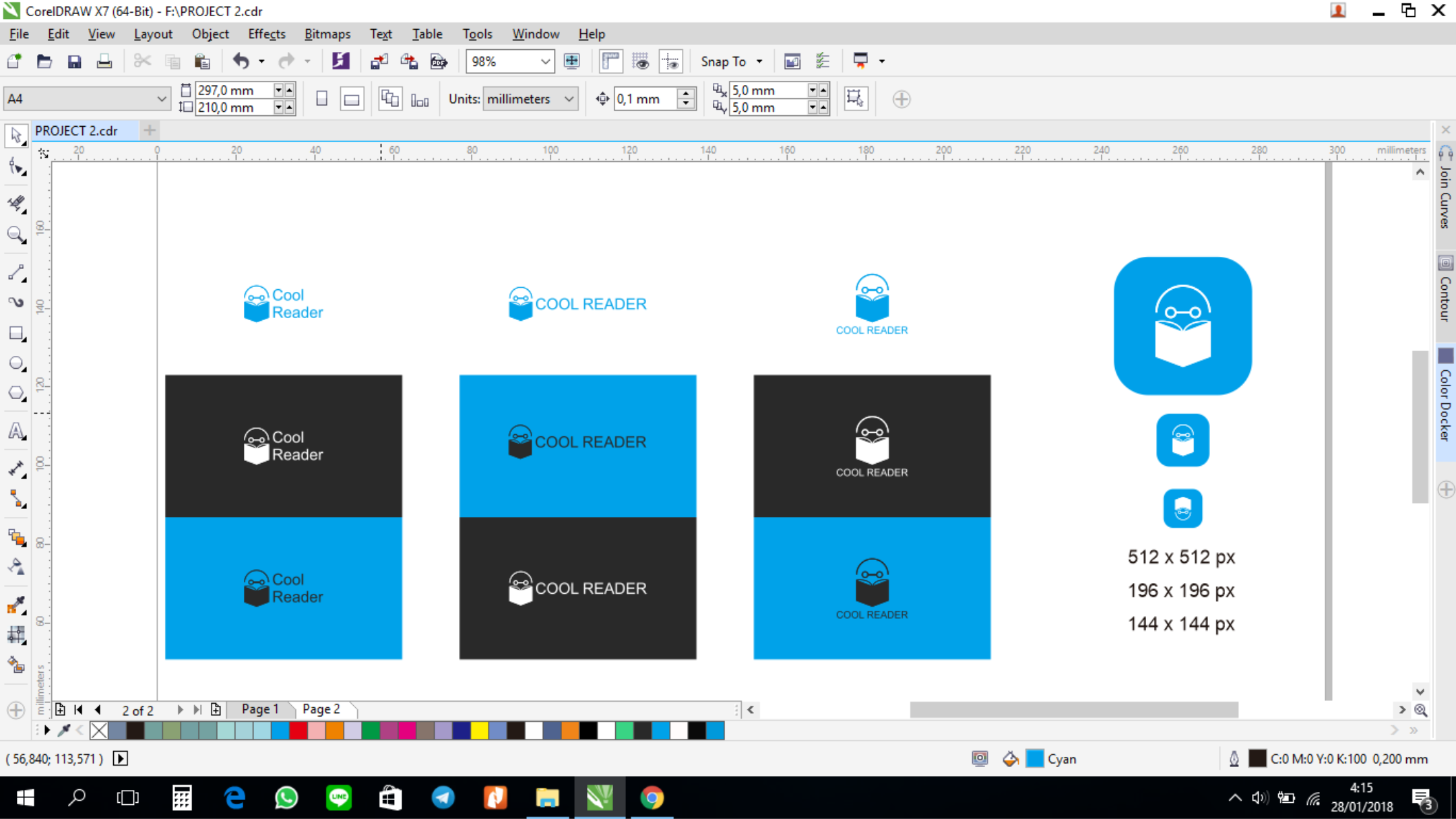The width and height of the screenshot is (1456, 819).
Task: Select the Transparency tool
Action: (x=15, y=567)
